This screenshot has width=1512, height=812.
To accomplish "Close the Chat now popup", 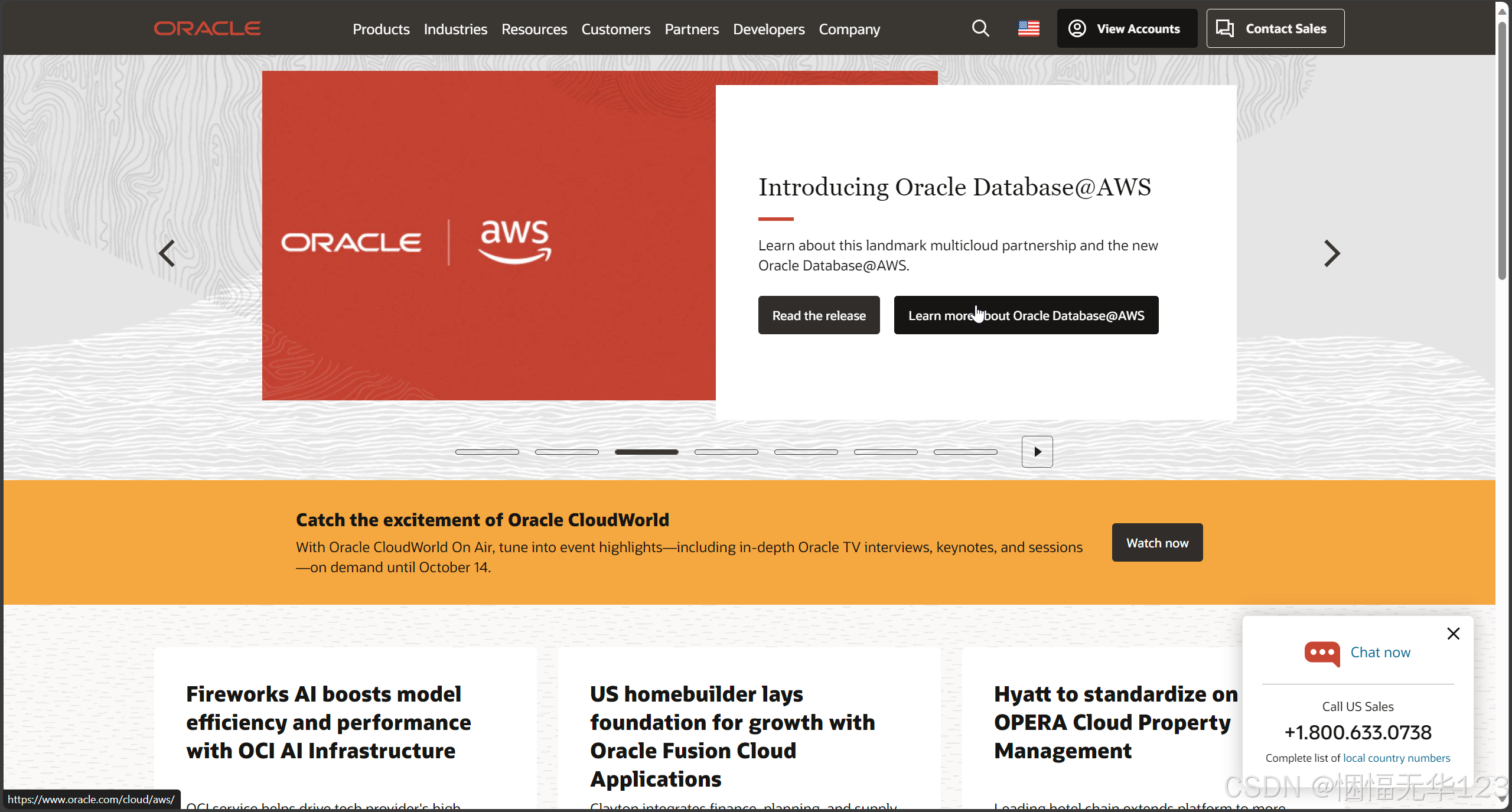I will pyautogui.click(x=1453, y=634).
